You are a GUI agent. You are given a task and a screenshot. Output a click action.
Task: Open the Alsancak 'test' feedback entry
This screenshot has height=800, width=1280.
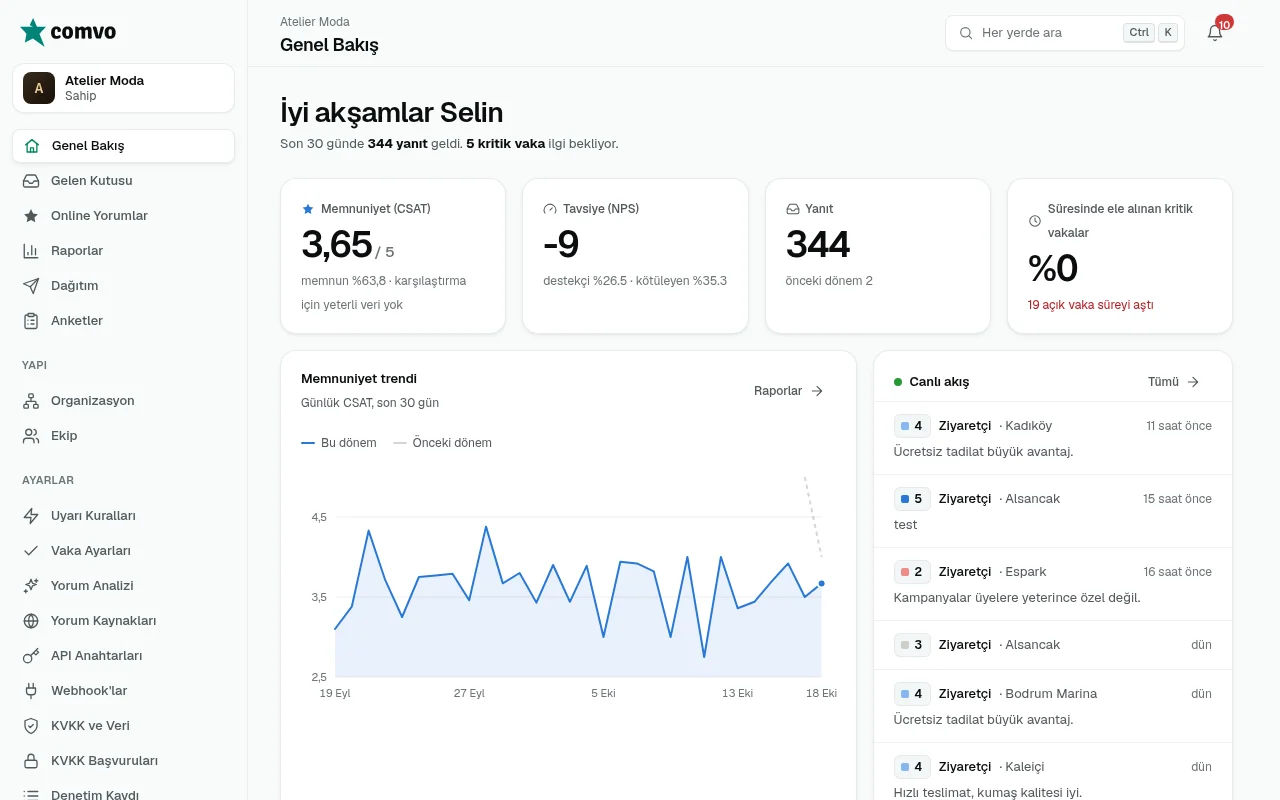point(1053,511)
